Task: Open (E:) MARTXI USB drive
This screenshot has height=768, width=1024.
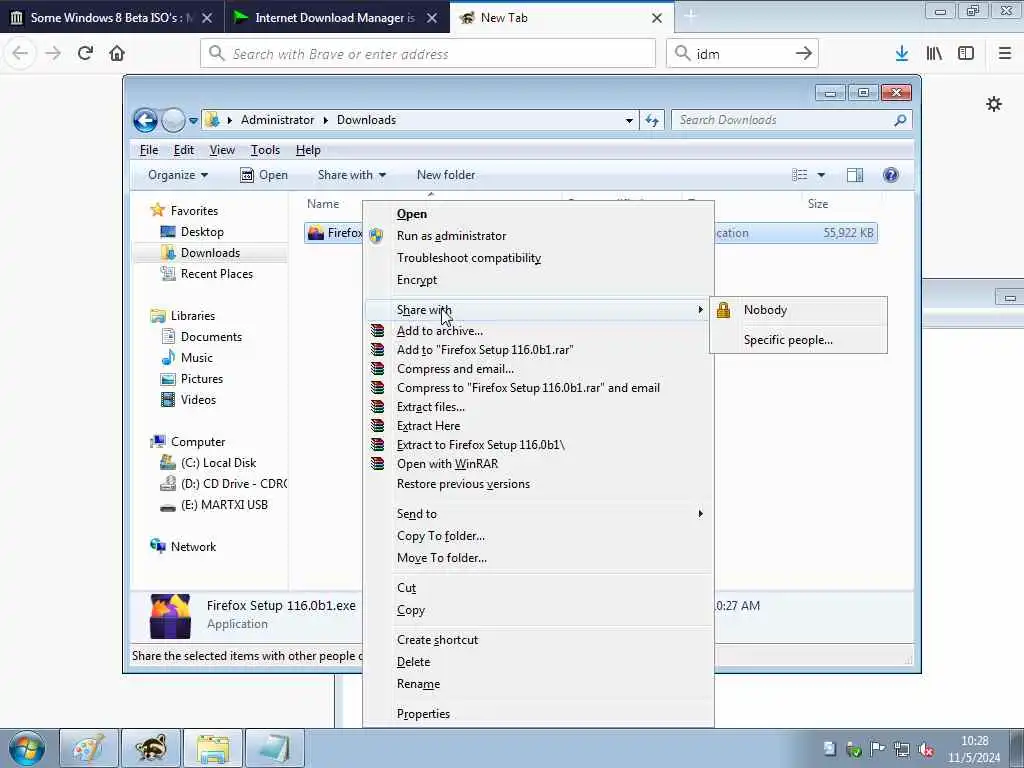Action: 224,505
